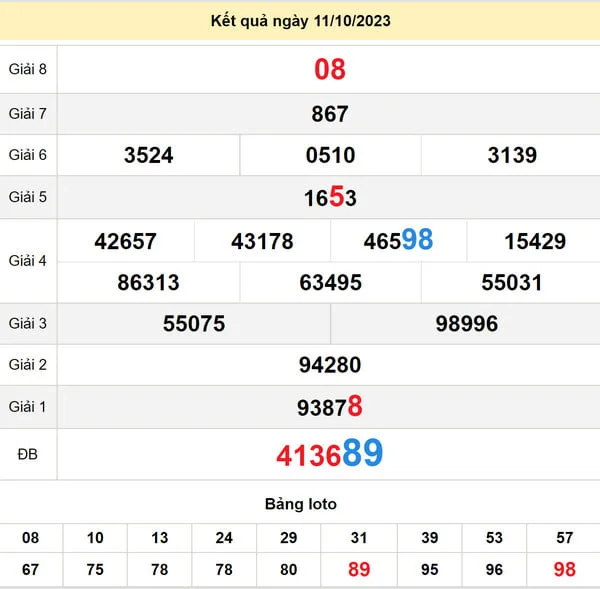Click Giải 7 result number 867
Screen dimensions: 600x589
click(329, 114)
